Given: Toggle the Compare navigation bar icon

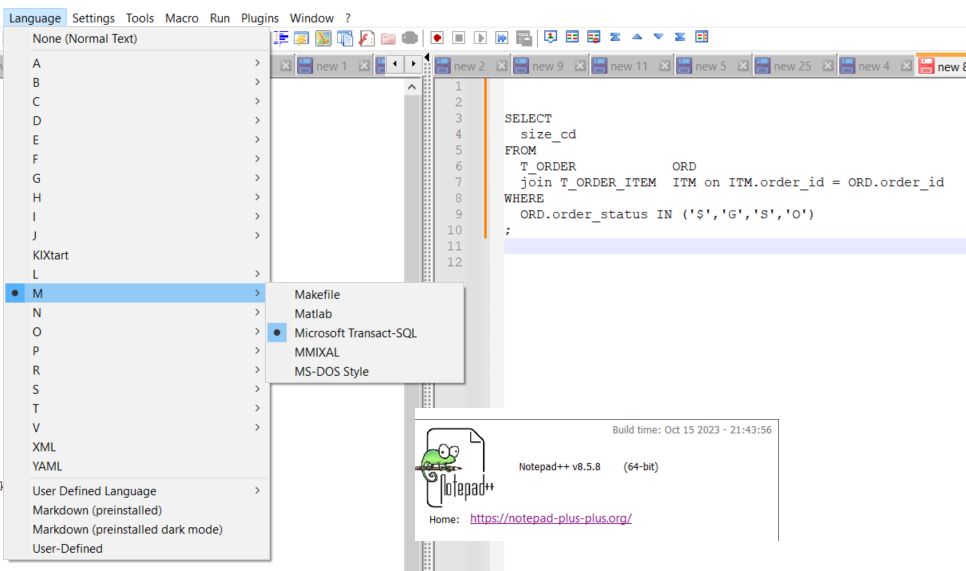Looking at the screenshot, I should tap(702, 37).
